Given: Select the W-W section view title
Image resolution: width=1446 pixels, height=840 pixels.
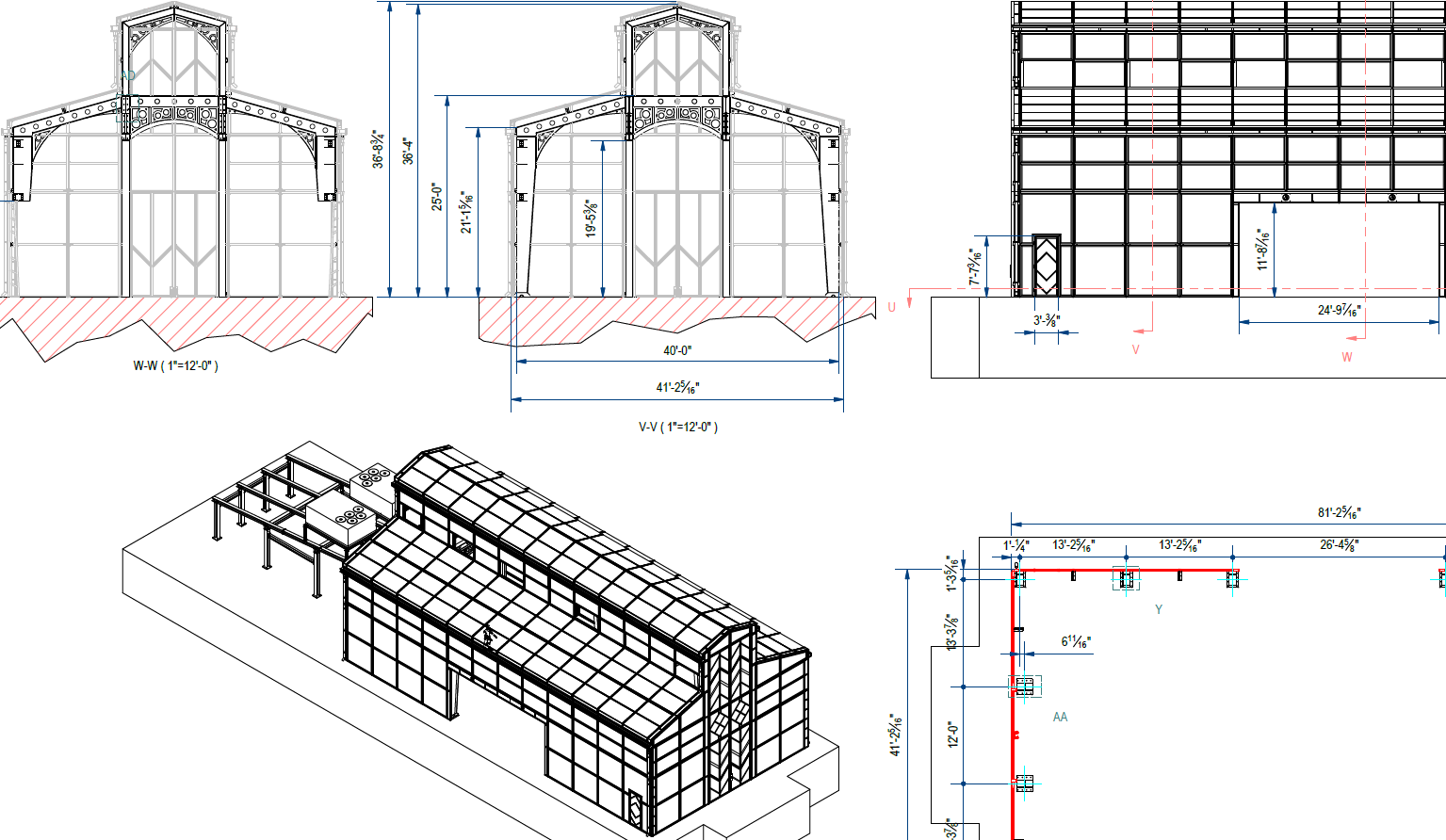Looking at the screenshot, I should [149, 366].
